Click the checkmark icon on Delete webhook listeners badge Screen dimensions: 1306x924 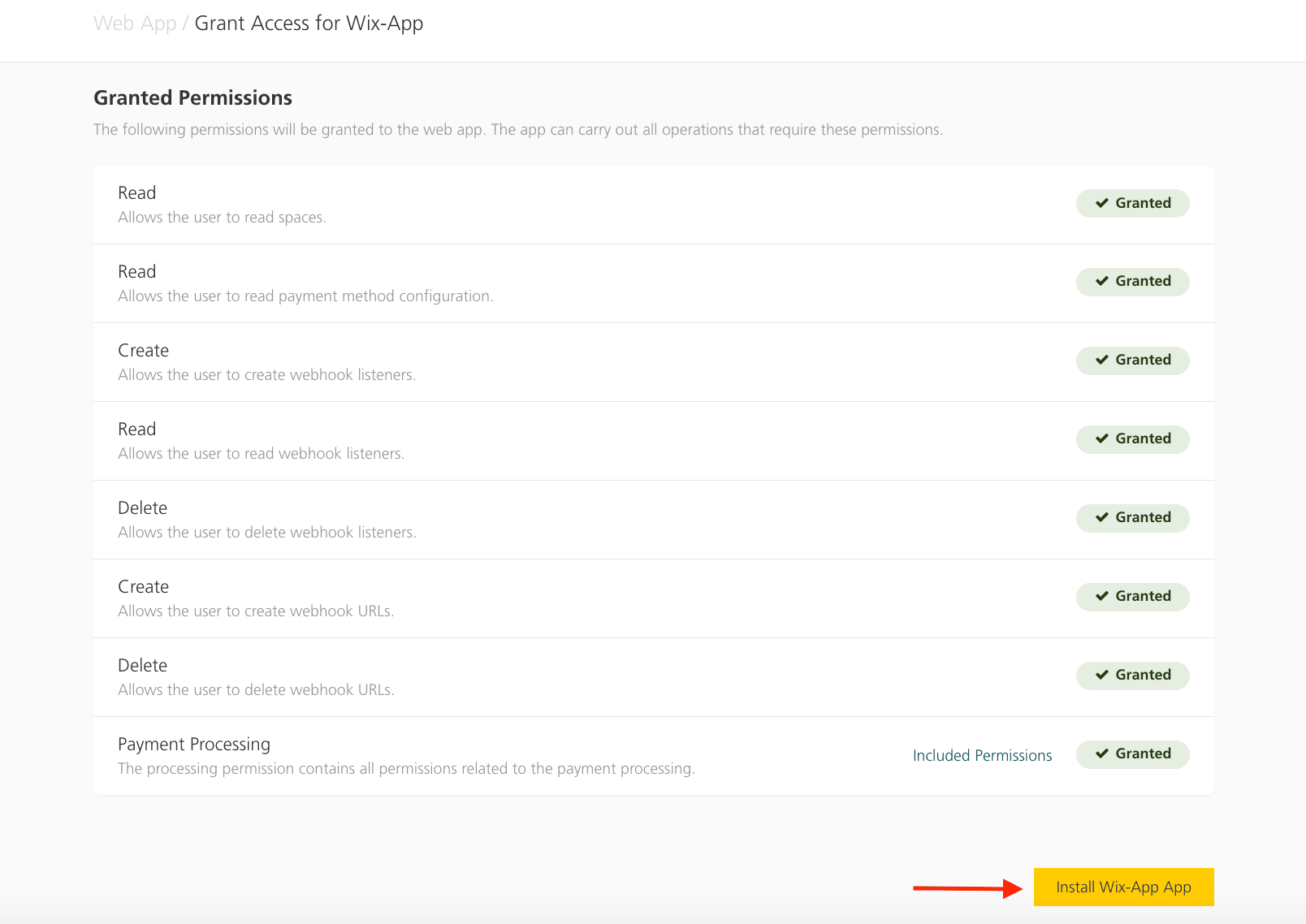[x=1104, y=517]
